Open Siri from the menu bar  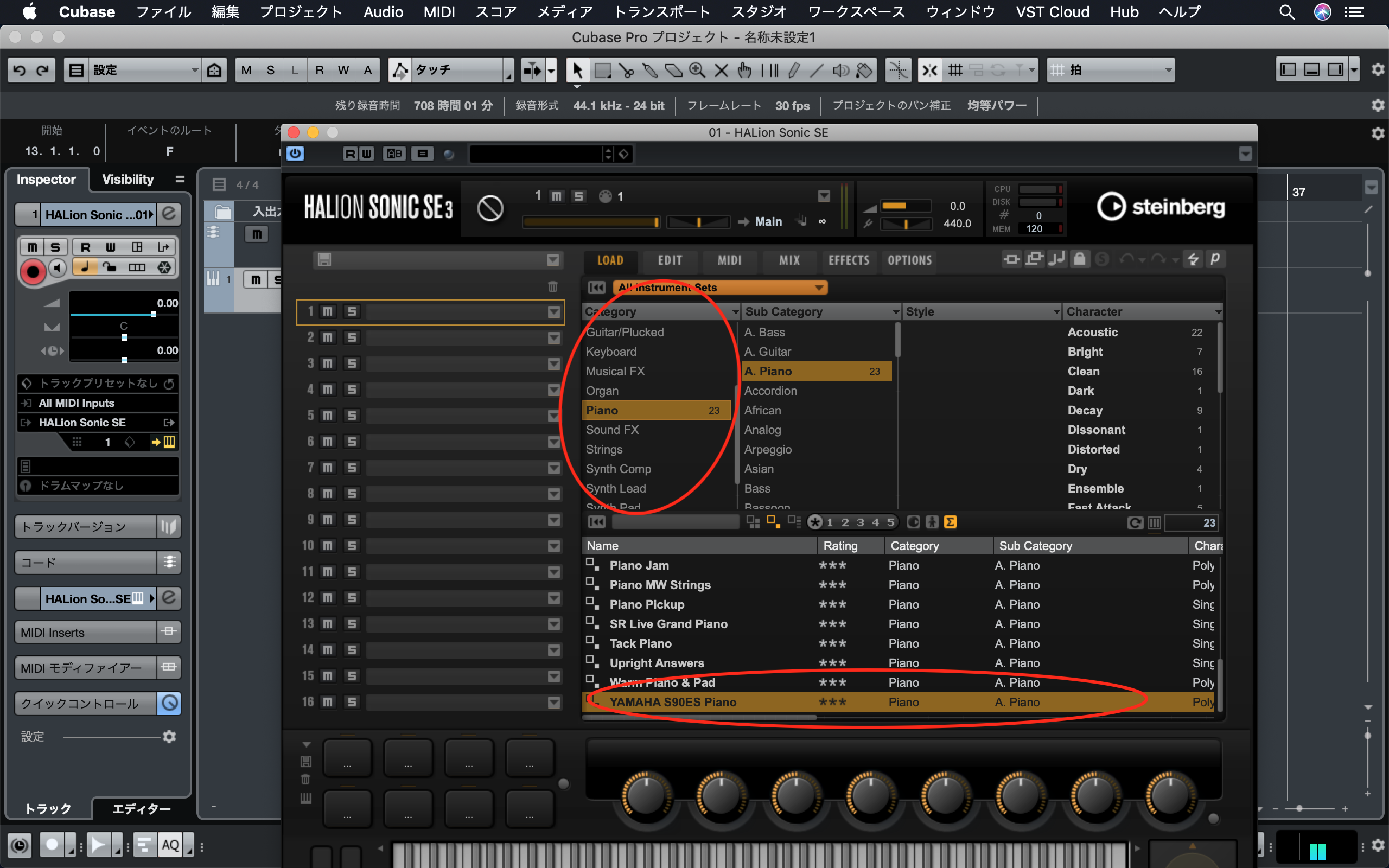click(1322, 12)
